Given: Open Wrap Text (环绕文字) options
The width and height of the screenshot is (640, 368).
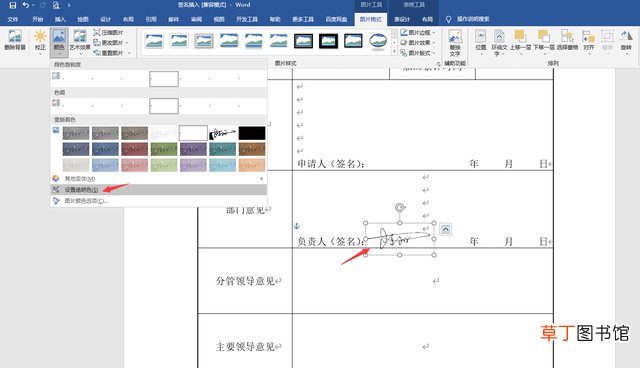Looking at the screenshot, I should 499,42.
